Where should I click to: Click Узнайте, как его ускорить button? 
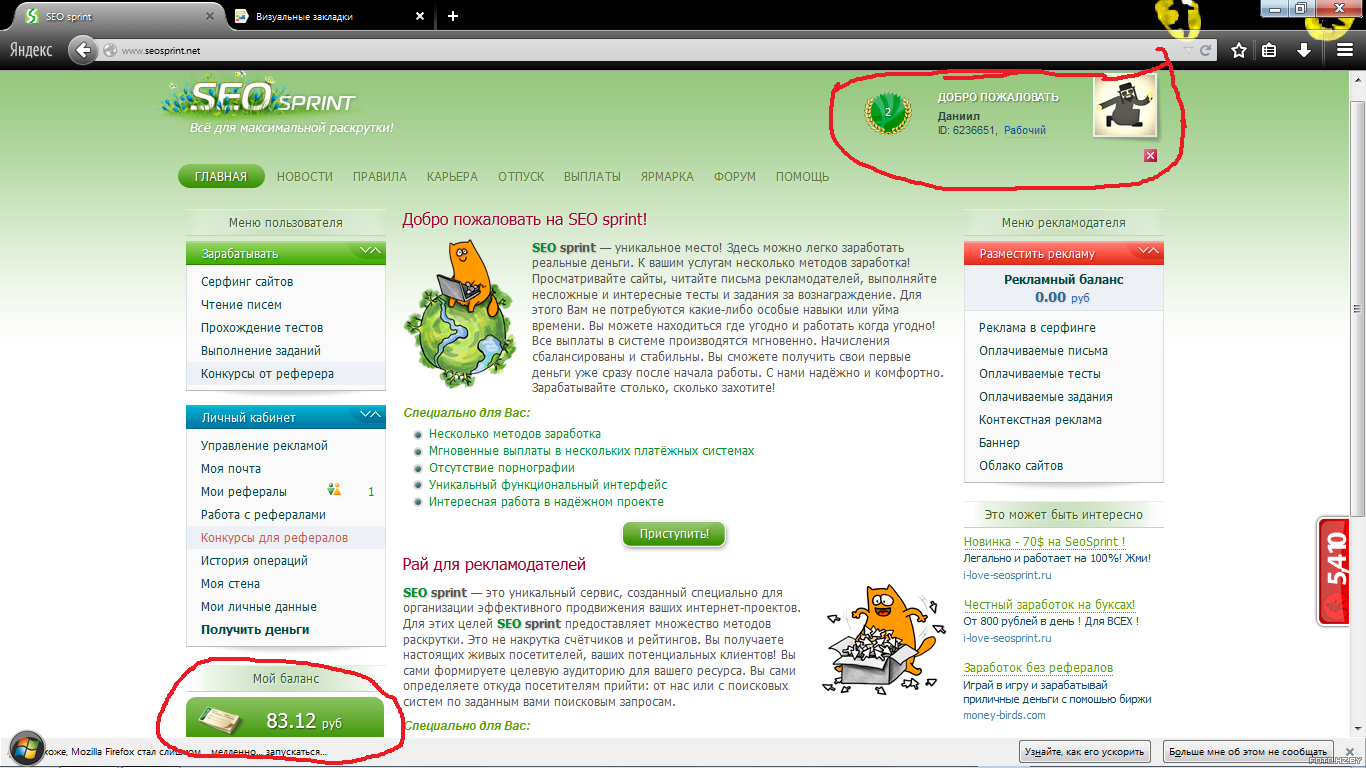point(1085,751)
